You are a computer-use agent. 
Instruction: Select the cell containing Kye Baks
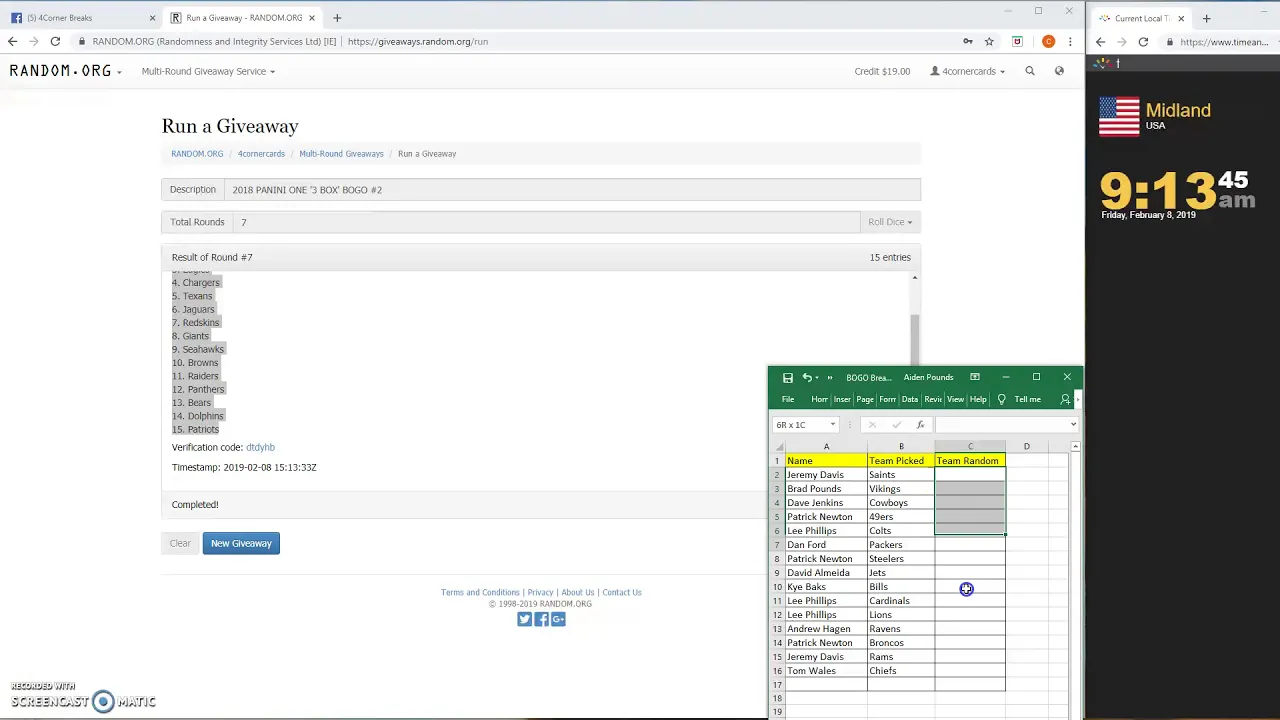point(826,587)
